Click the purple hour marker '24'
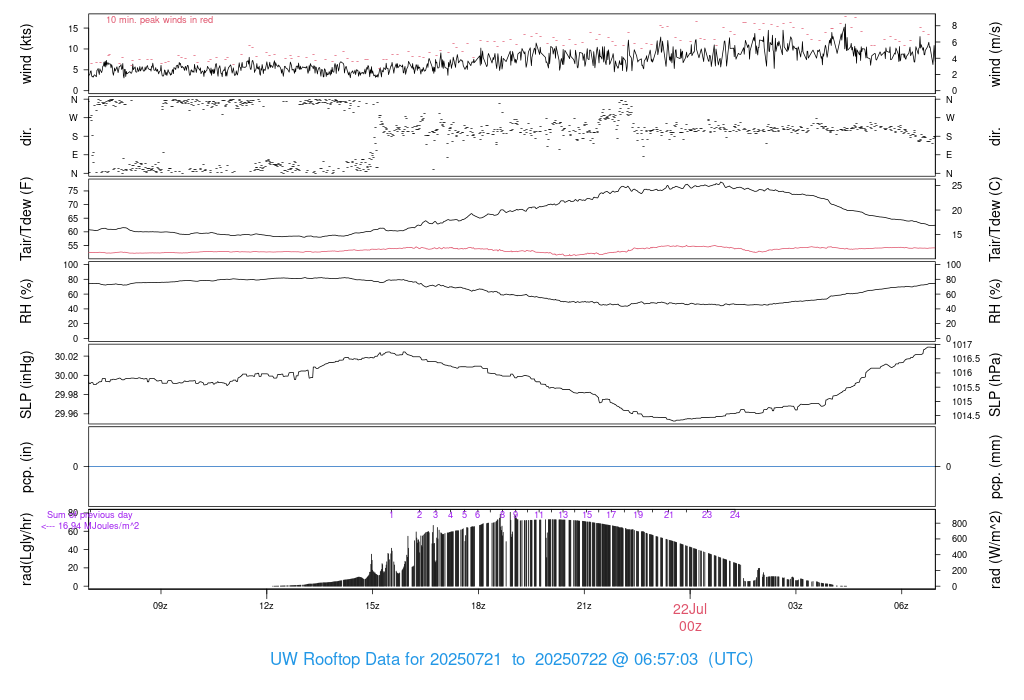The image size is (1024, 700). click(735, 515)
